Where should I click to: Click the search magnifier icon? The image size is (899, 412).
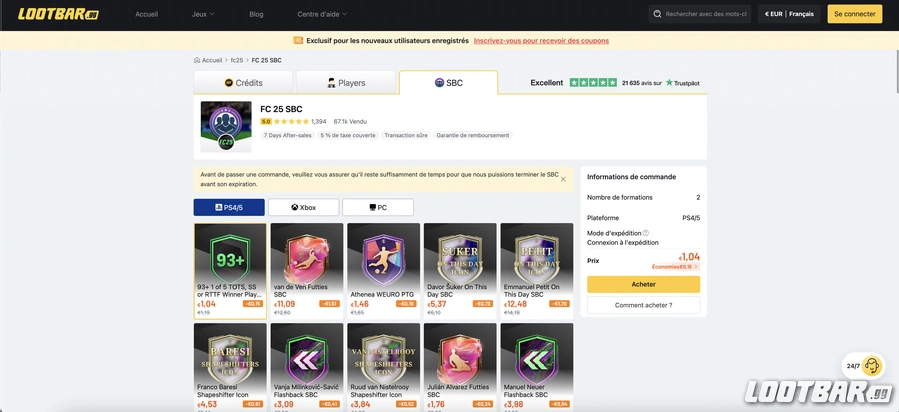point(658,14)
